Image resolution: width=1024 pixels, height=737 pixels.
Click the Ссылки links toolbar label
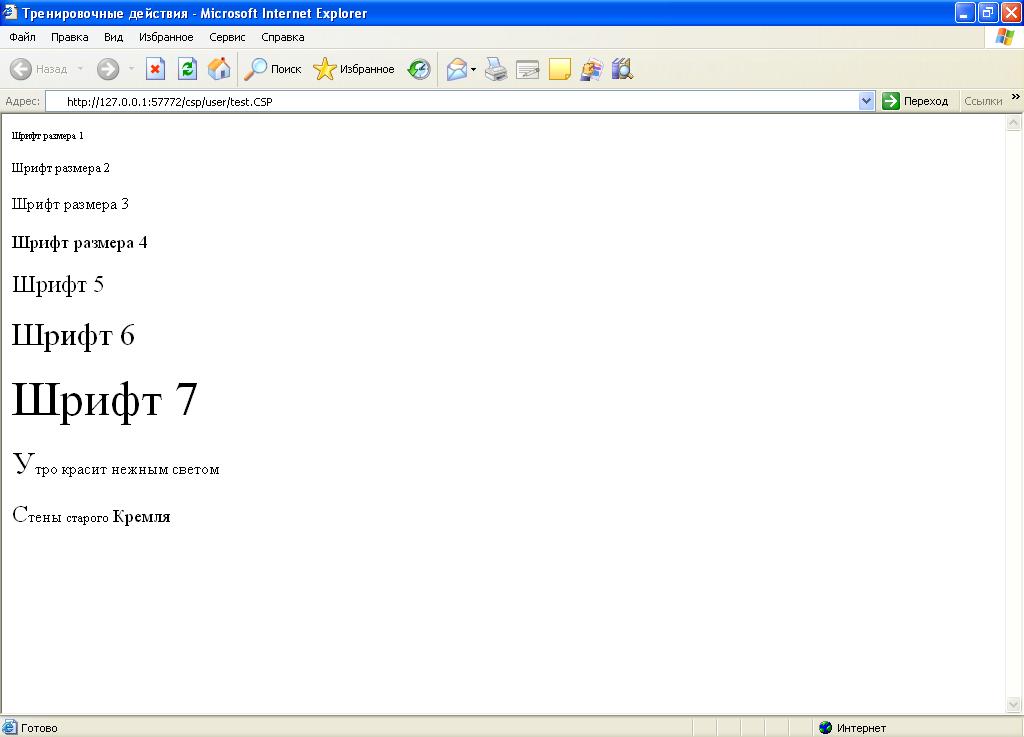(x=983, y=101)
